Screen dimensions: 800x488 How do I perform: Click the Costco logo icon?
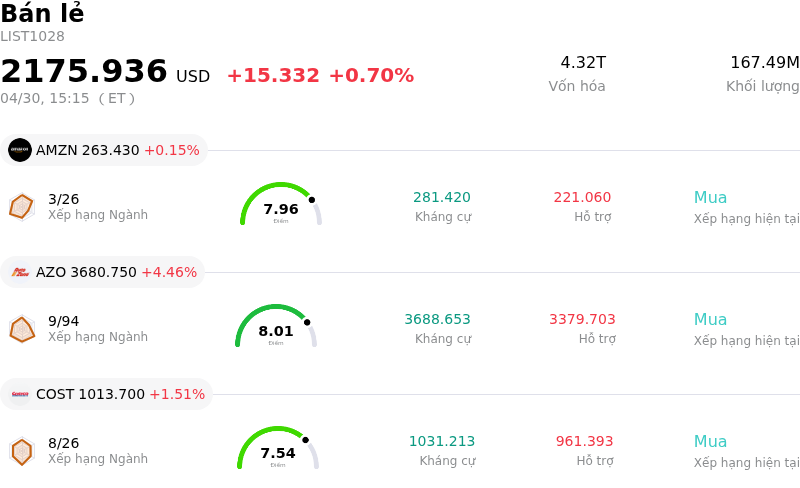click(20, 394)
